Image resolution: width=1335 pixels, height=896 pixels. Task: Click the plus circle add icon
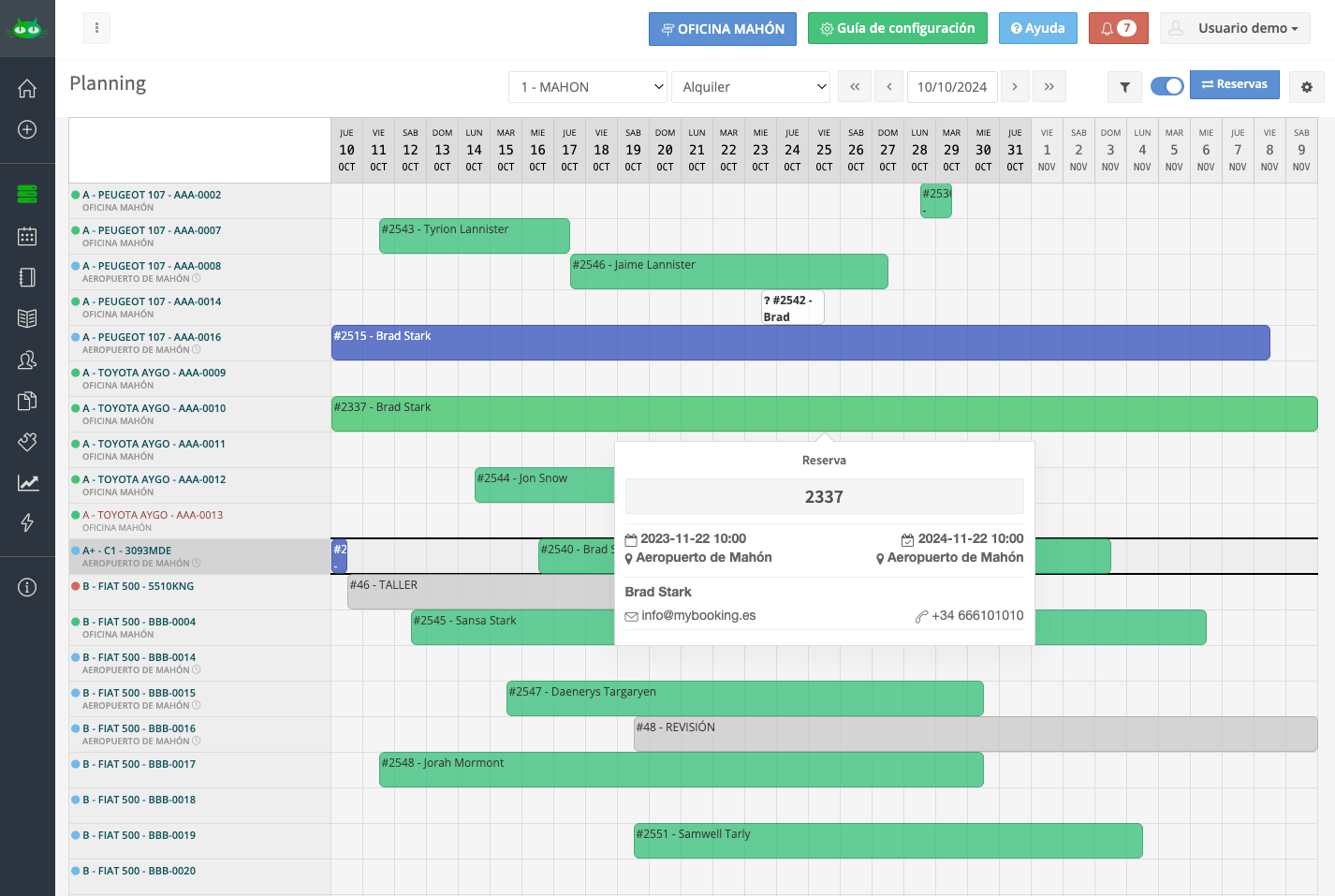tap(27, 129)
